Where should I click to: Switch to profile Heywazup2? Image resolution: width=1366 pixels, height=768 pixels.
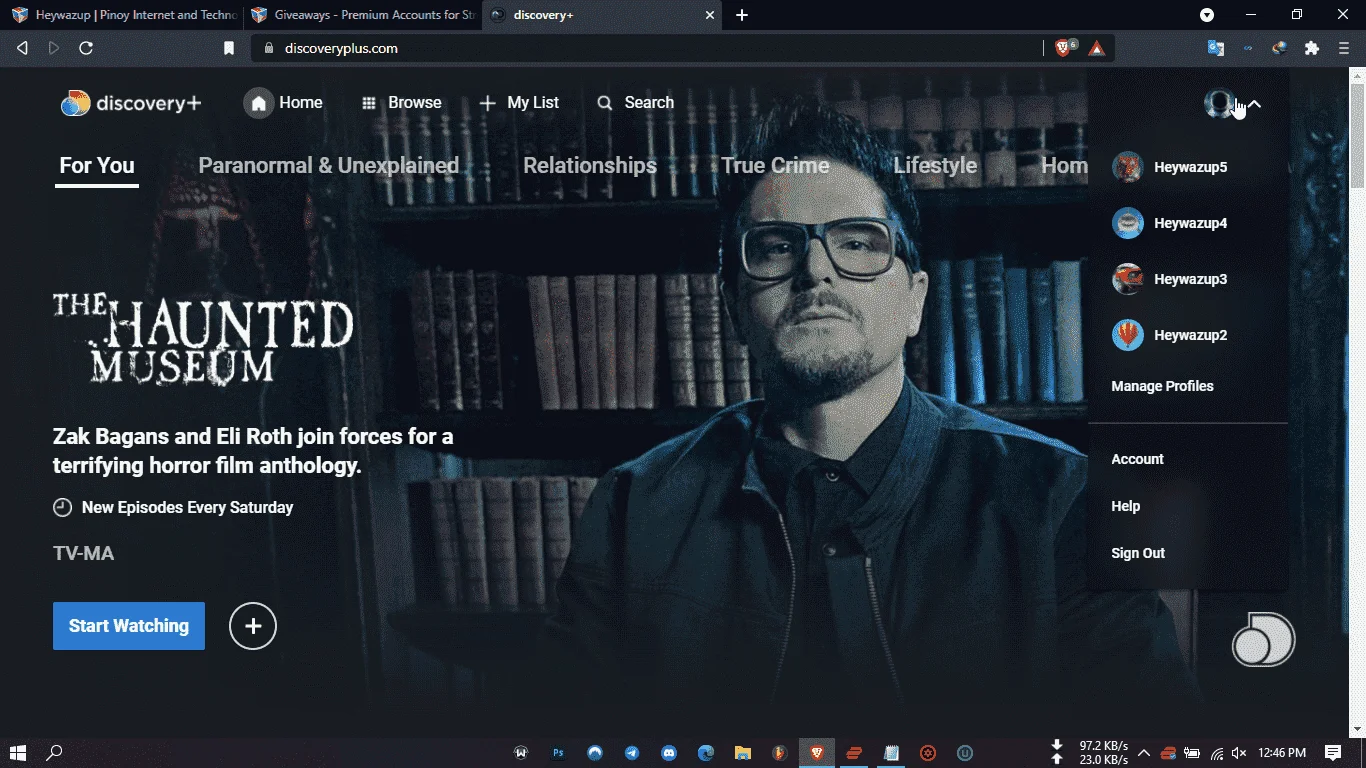(1169, 335)
